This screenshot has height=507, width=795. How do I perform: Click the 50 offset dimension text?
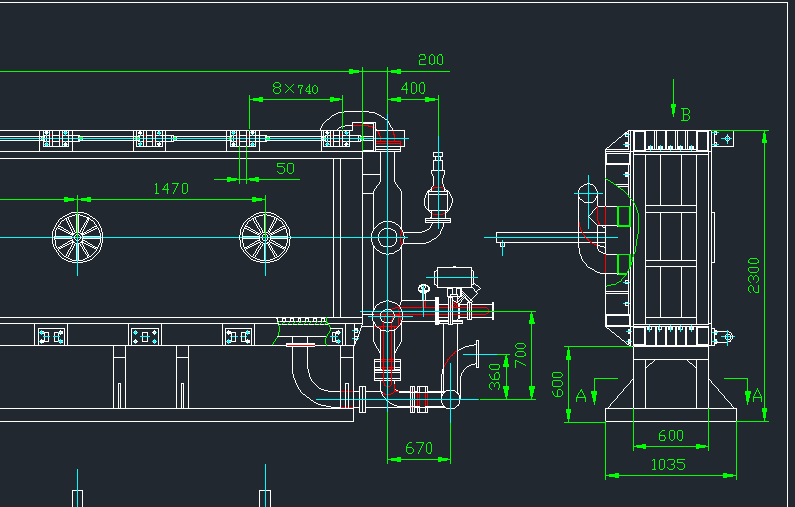pyautogui.click(x=285, y=168)
